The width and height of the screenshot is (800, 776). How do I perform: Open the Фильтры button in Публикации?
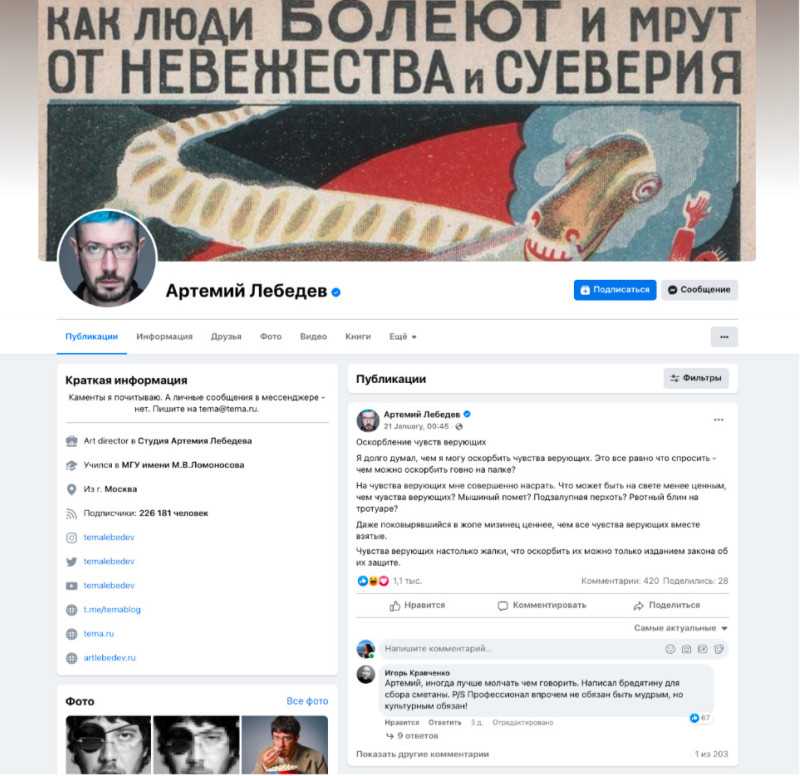(696, 378)
